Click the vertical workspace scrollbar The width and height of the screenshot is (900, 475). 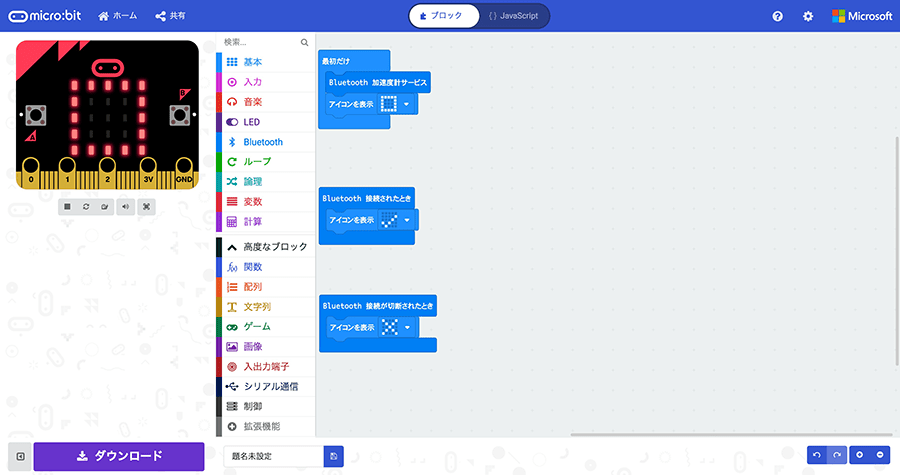pos(897,251)
